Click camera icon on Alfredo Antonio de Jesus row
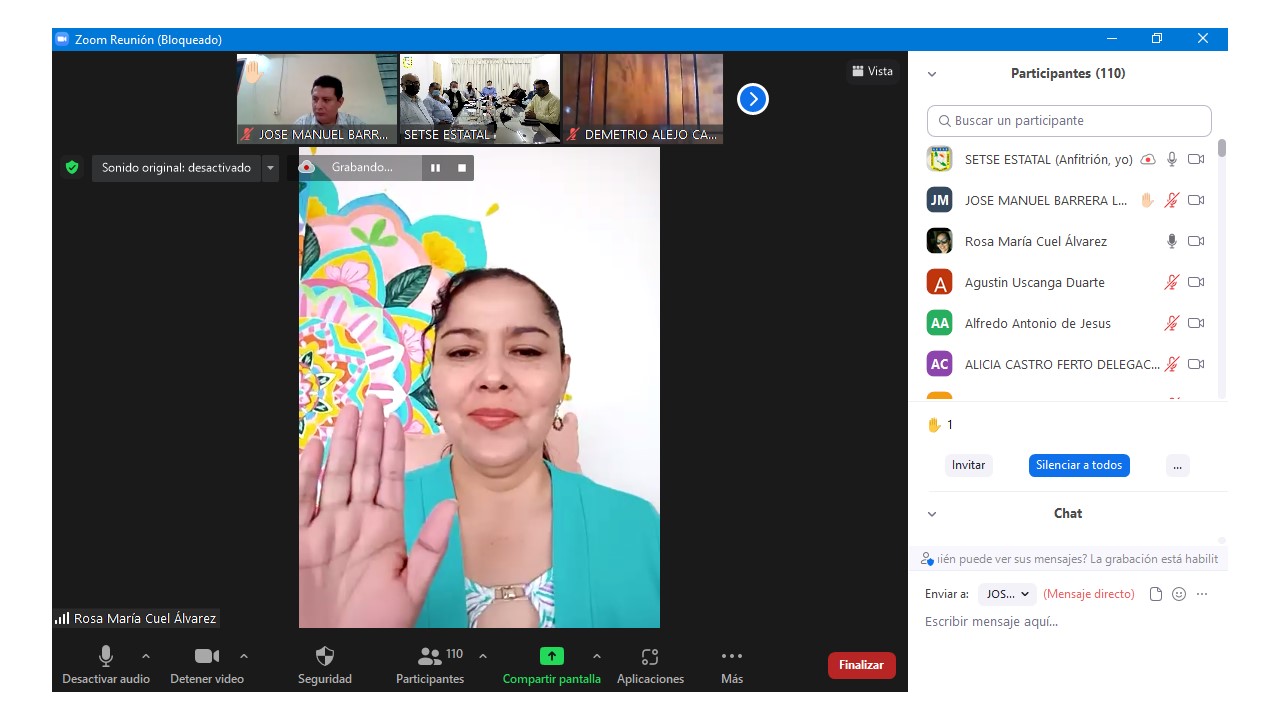 coord(1196,323)
